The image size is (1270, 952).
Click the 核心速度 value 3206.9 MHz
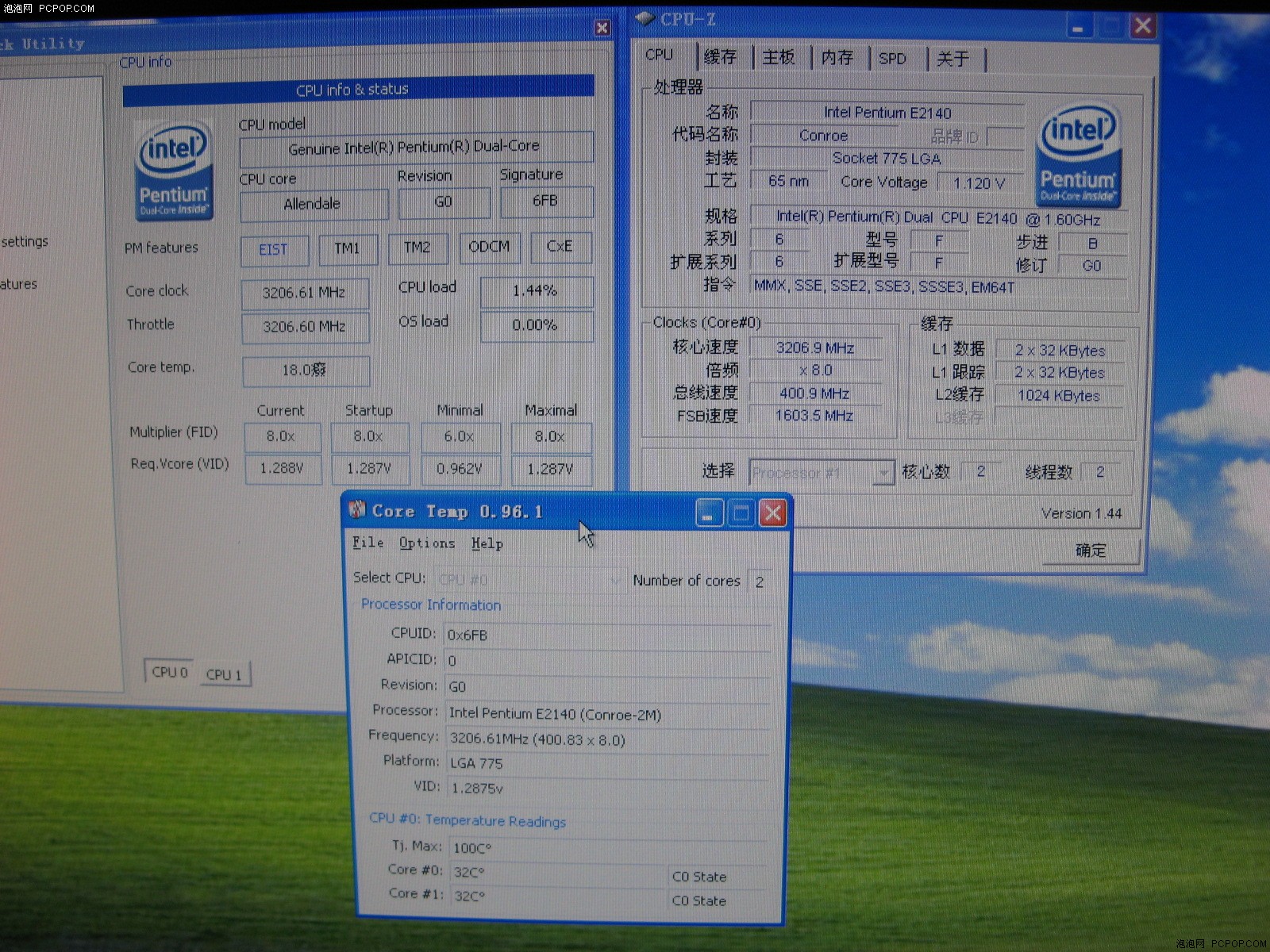coord(816,347)
